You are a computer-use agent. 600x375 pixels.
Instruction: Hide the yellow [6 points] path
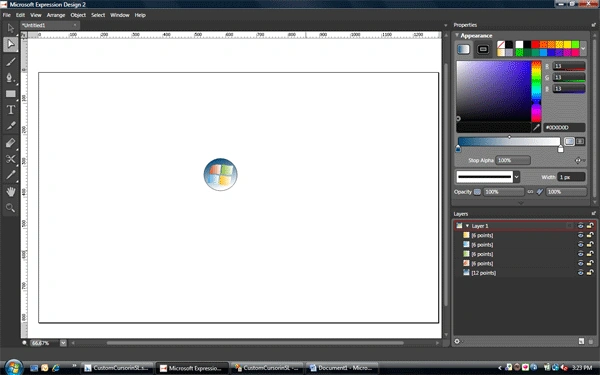pyautogui.click(x=580, y=235)
